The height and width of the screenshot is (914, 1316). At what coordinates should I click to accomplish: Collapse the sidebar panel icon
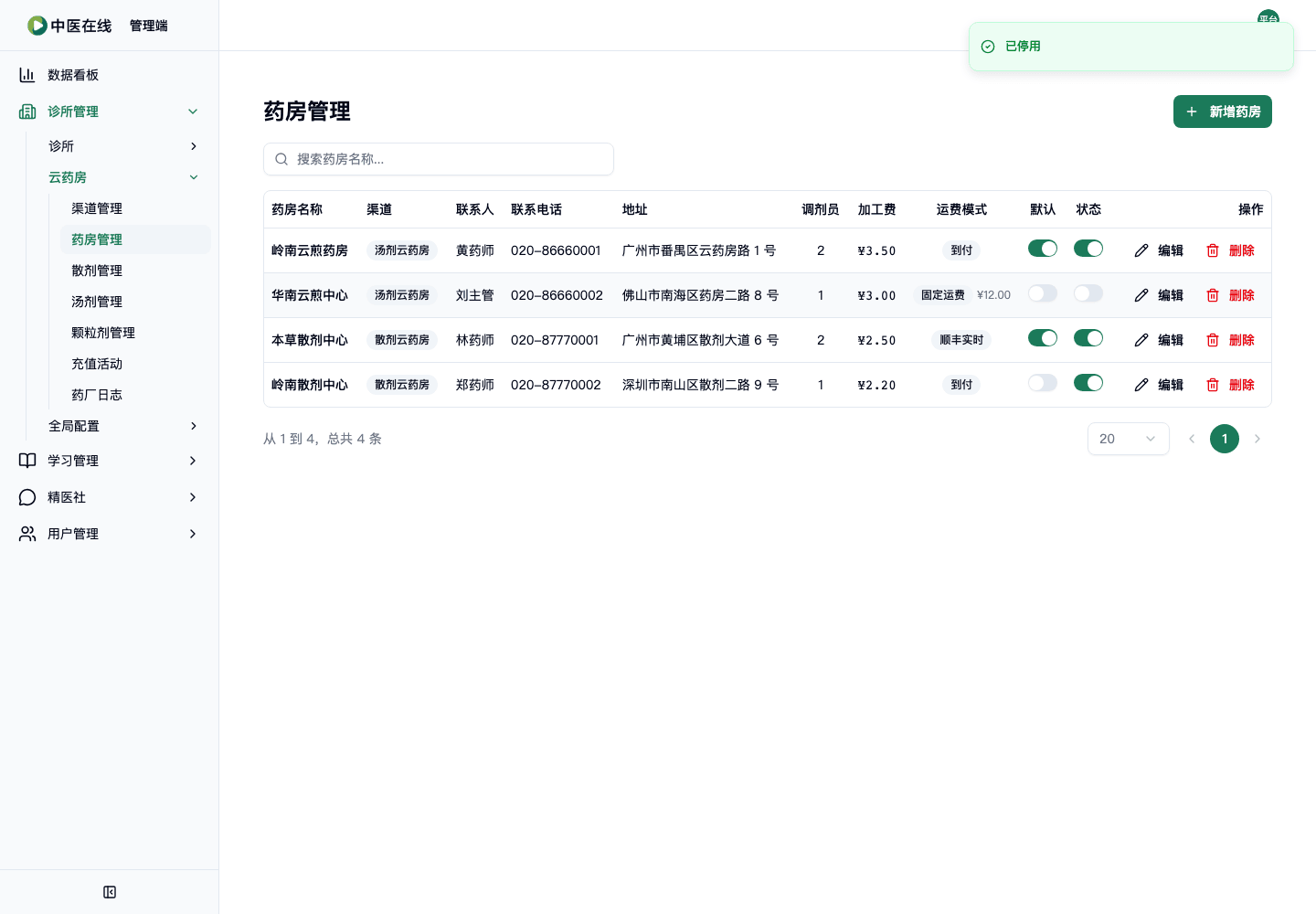(110, 892)
